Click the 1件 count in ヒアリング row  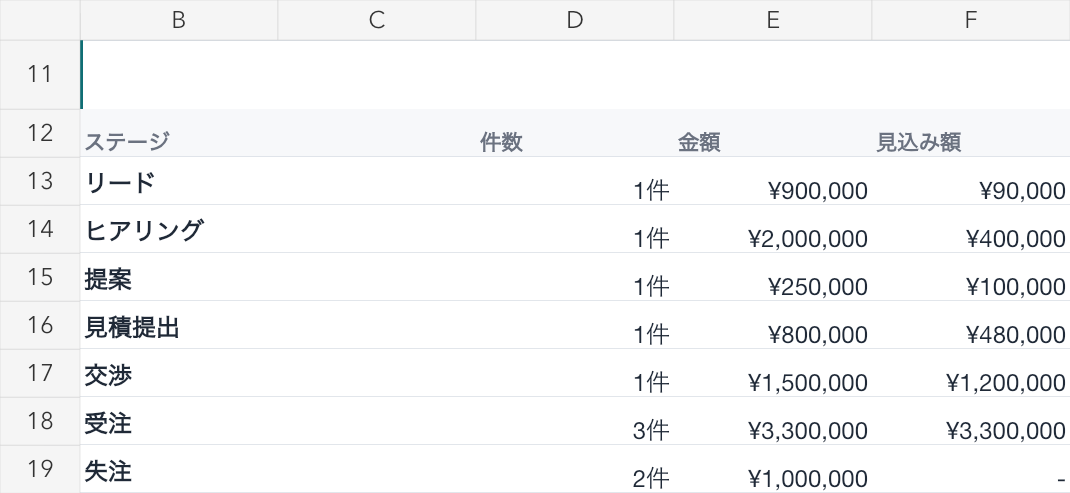pos(575,229)
